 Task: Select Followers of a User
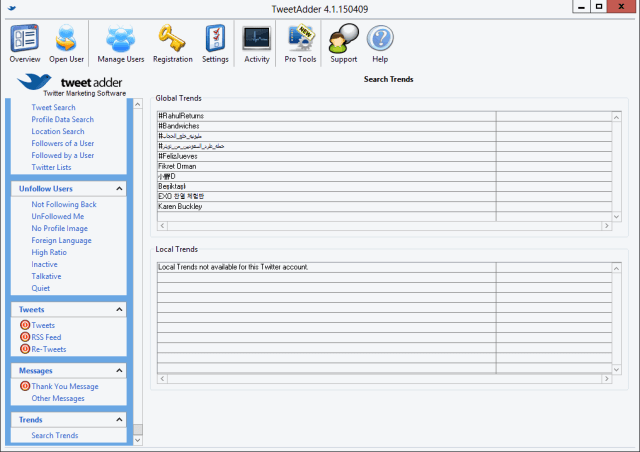tap(62, 143)
